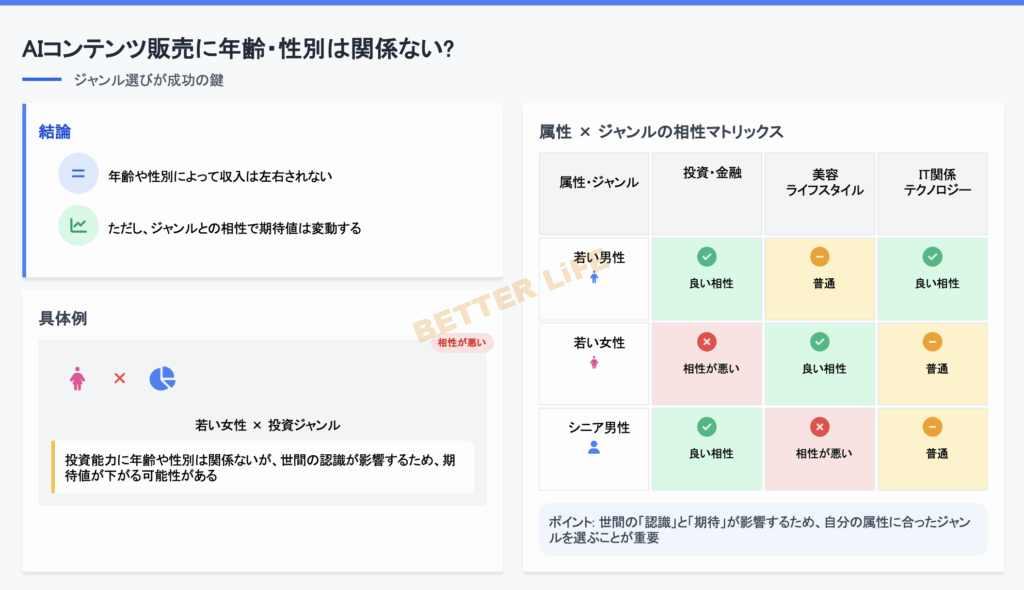This screenshot has width=1024, height=590.
Task: Click the blue pie chart icon
Action: click(162, 379)
